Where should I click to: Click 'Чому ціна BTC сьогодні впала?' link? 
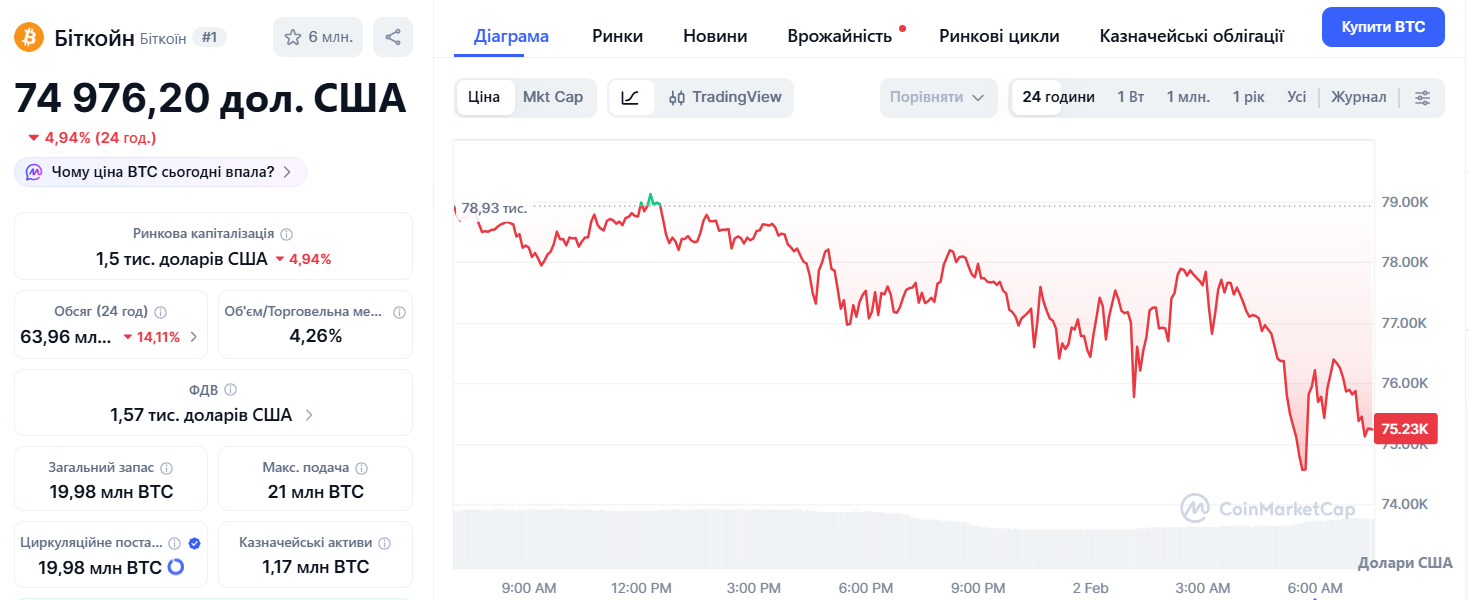point(162,172)
